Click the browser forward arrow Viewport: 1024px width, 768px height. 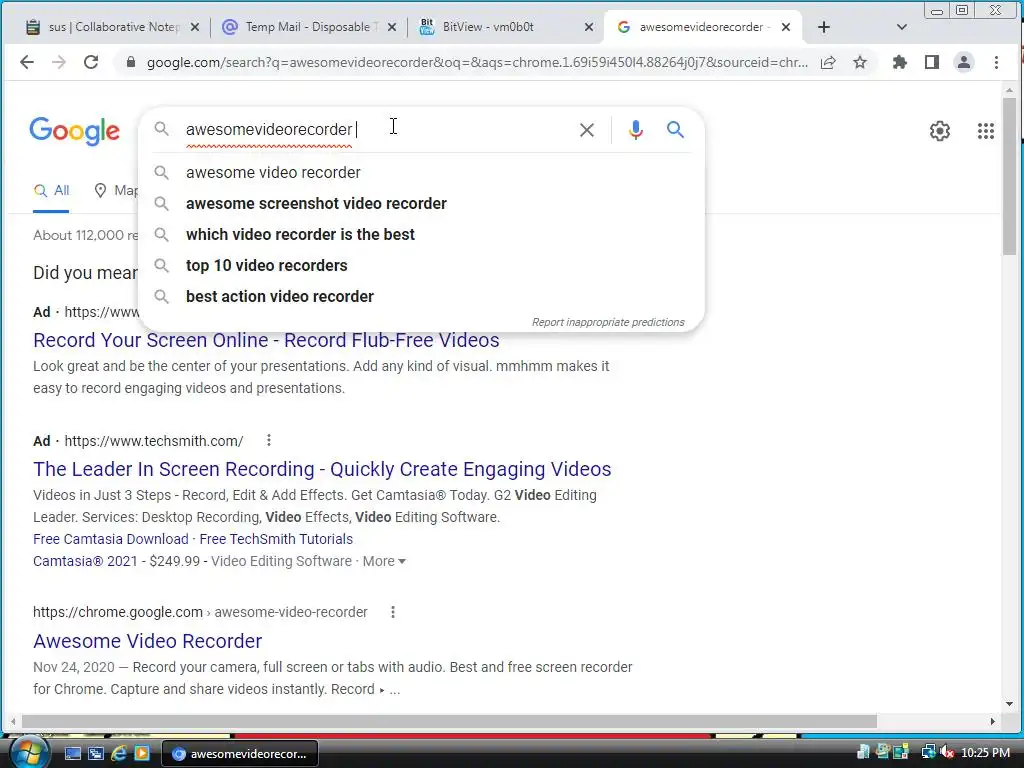coord(59,62)
